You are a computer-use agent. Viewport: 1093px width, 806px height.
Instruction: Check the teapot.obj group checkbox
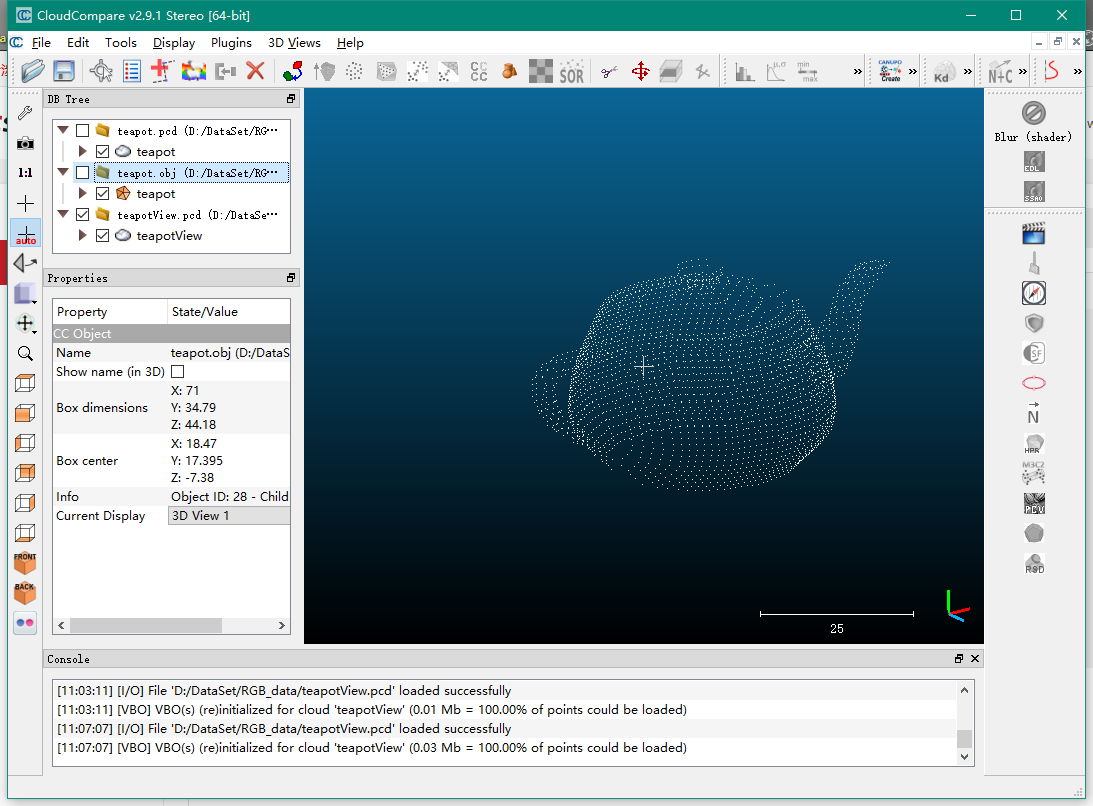pyautogui.click(x=82, y=172)
